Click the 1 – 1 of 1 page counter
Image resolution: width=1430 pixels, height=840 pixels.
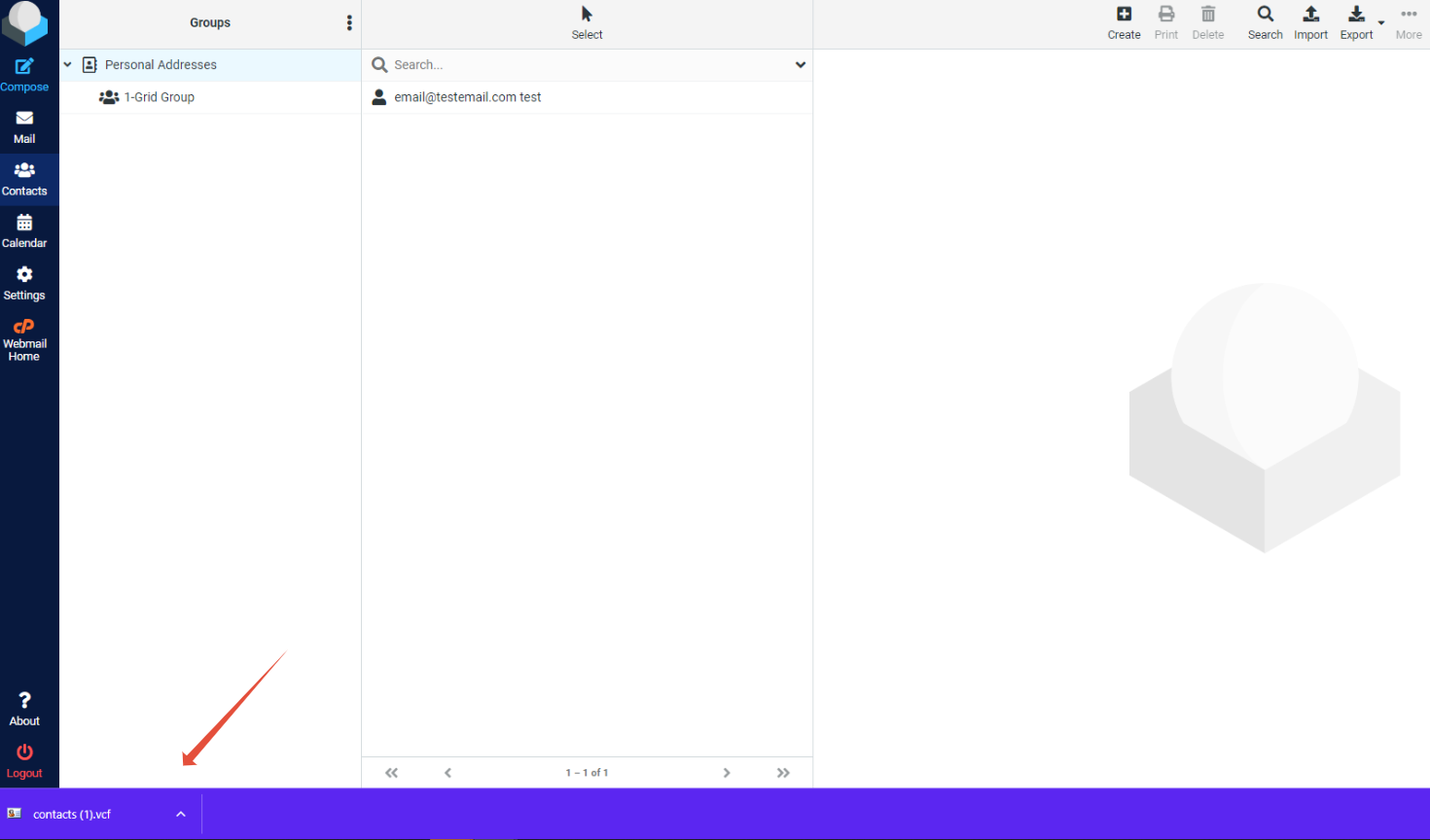tap(587, 773)
